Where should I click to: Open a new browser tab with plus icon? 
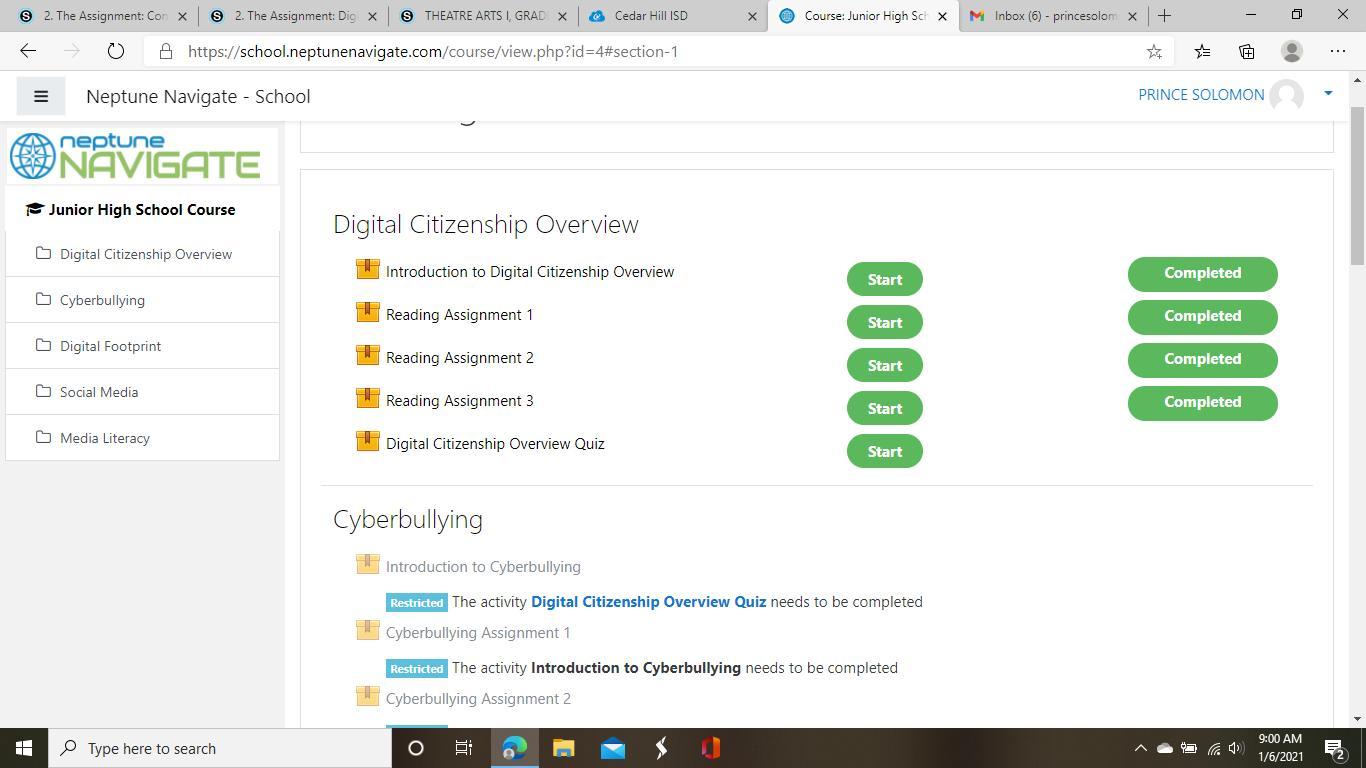(1164, 16)
